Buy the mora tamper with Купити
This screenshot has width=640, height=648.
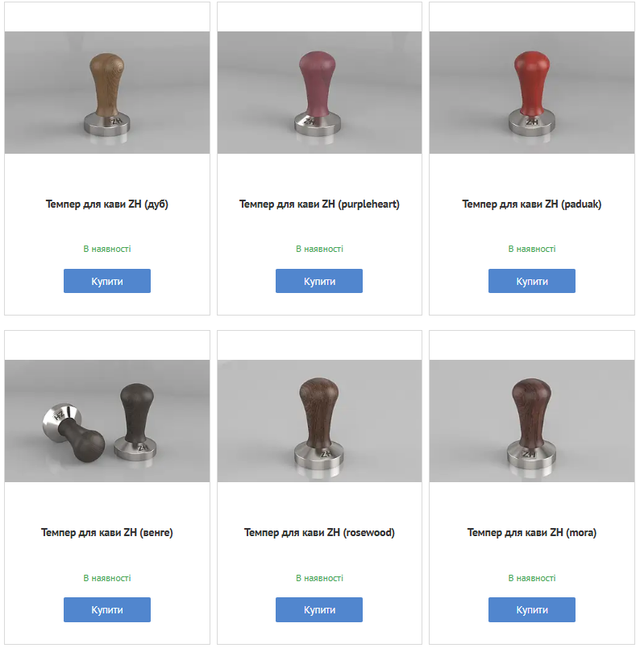532,610
